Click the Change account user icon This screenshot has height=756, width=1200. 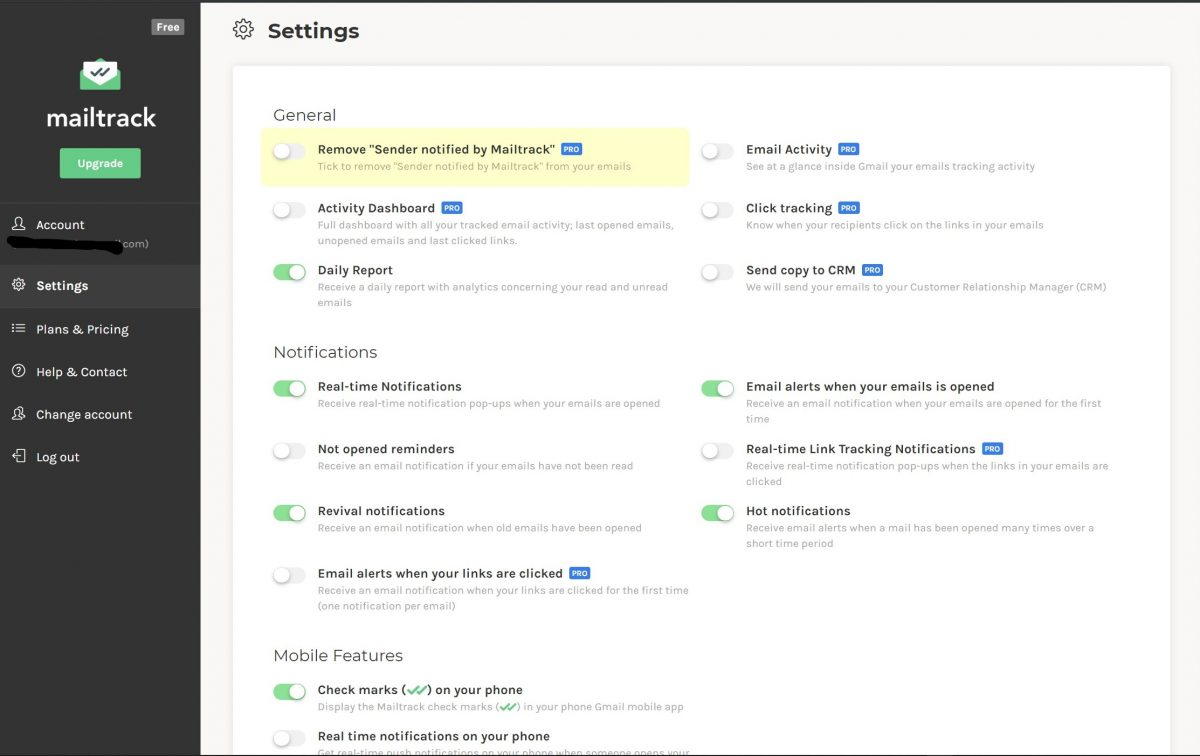pyautogui.click(x=18, y=414)
